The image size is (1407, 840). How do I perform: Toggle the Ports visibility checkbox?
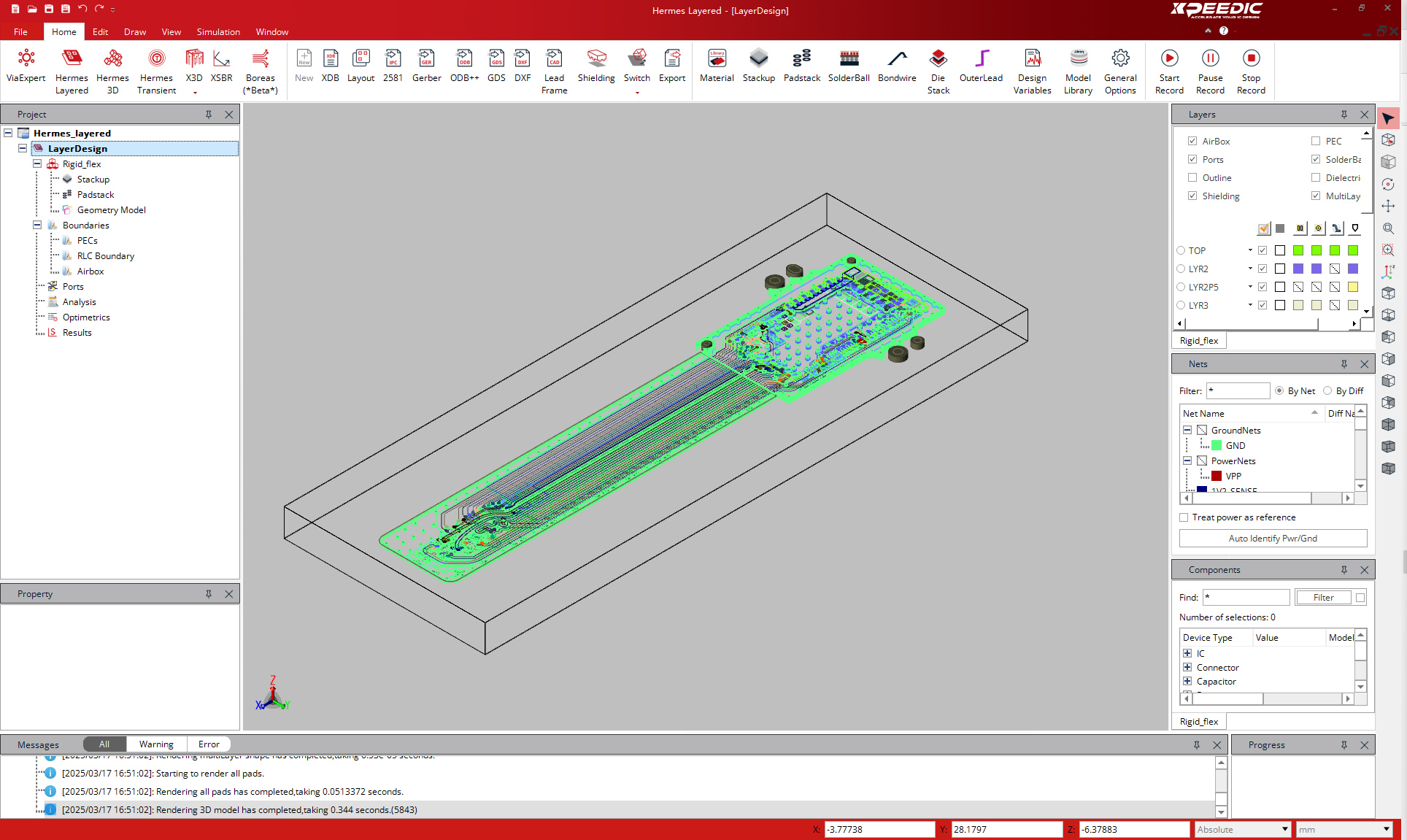click(x=1192, y=159)
